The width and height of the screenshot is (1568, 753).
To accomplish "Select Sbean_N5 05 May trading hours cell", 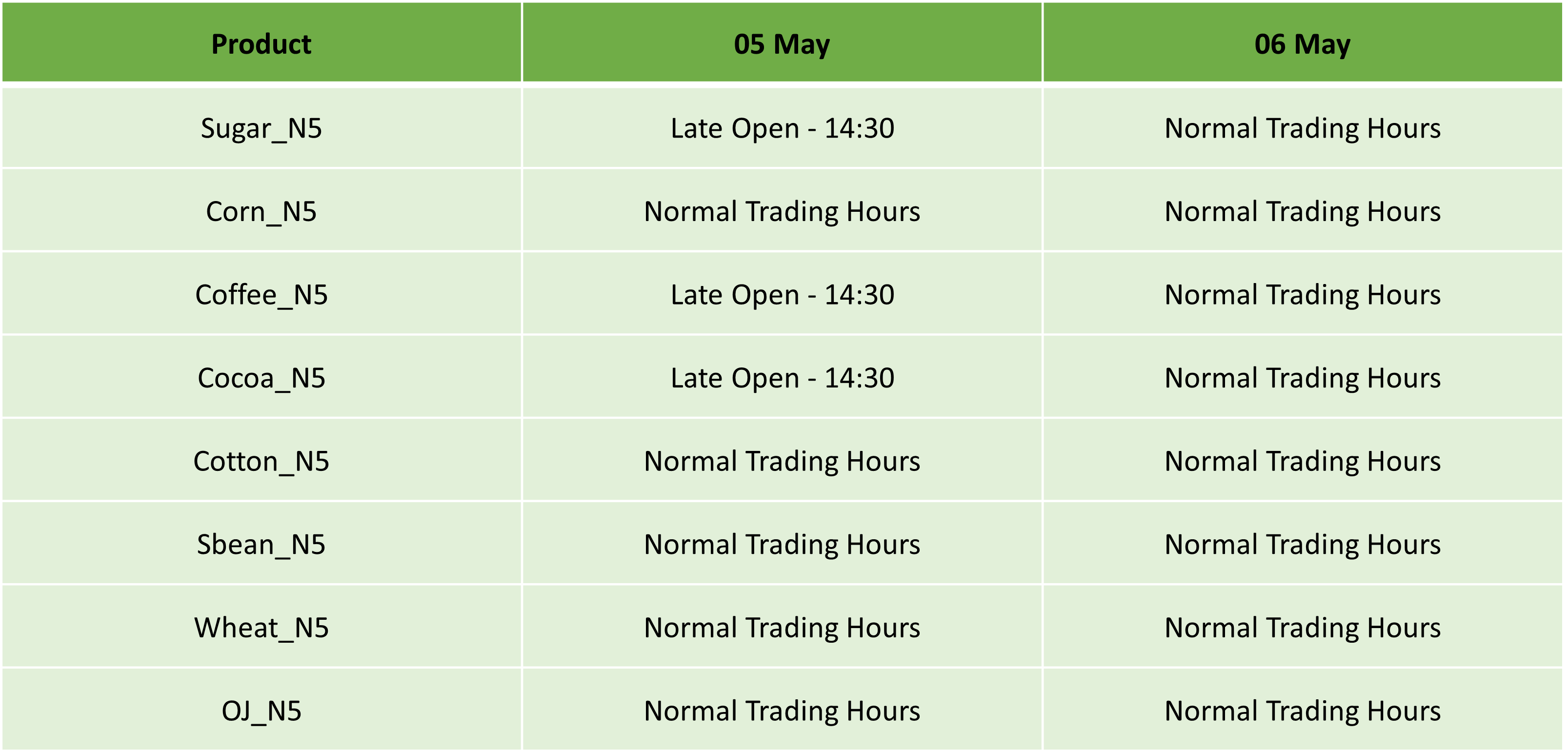I will pyautogui.click(x=782, y=544).
